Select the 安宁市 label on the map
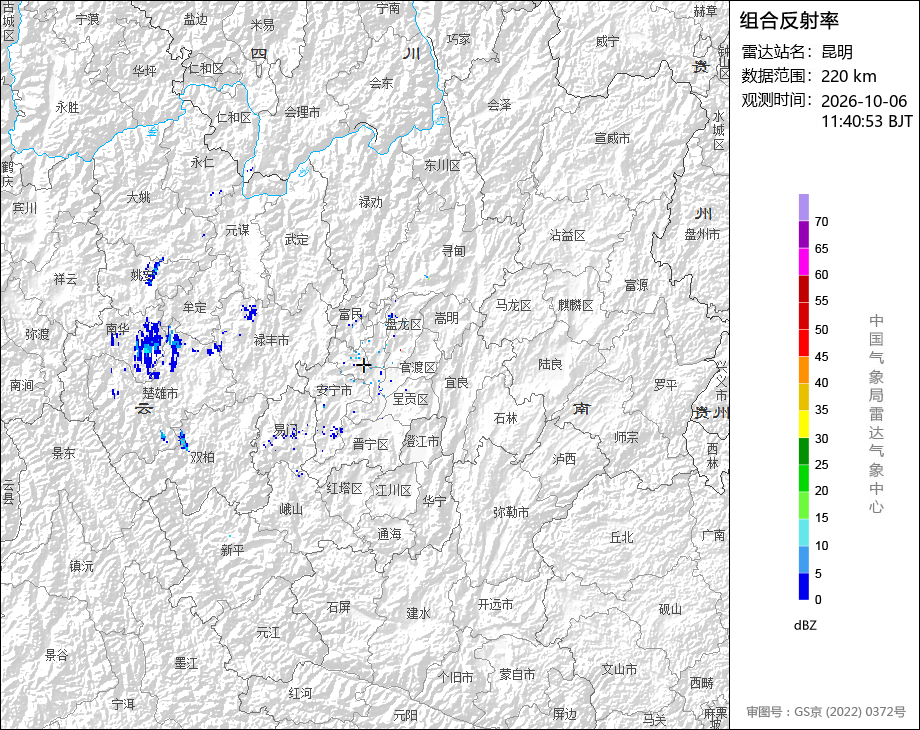This screenshot has width=920, height=730. coord(334,390)
